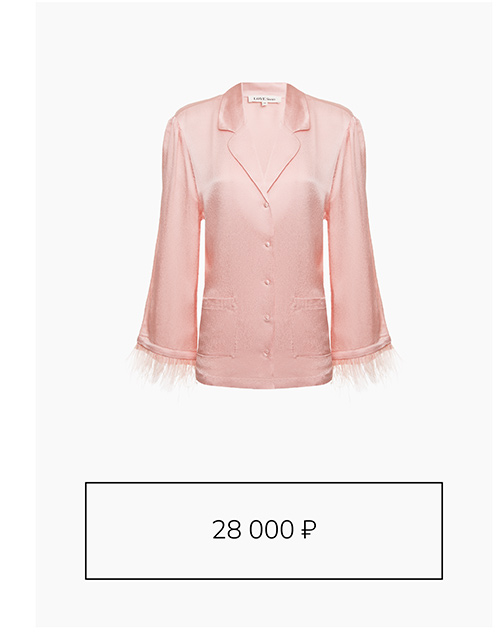The width and height of the screenshot is (500, 639).
Task: Open the pink satin shirt product image
Action: click(x=264, y=236)
